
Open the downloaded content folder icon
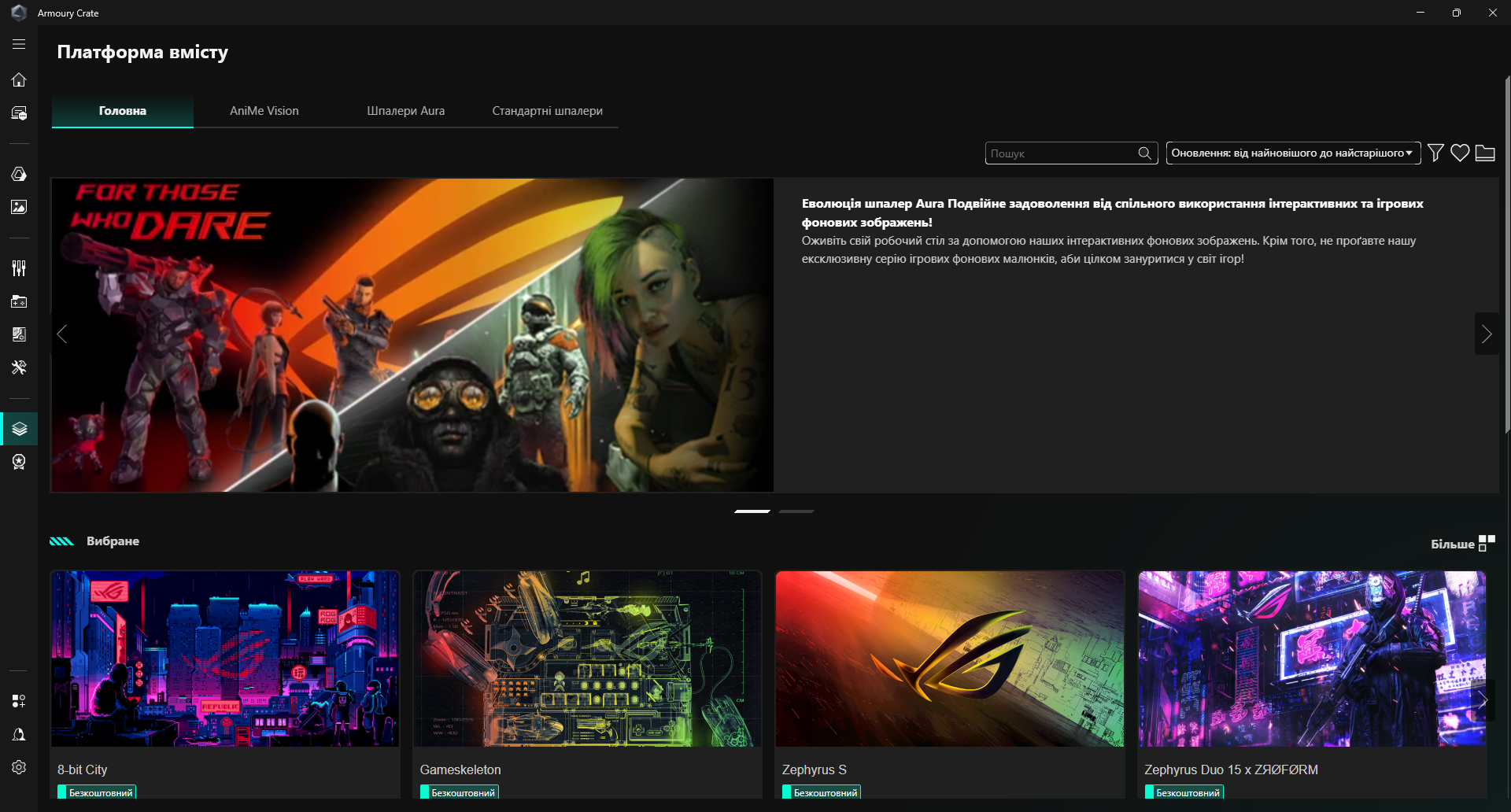click(x=1485, y=153)
